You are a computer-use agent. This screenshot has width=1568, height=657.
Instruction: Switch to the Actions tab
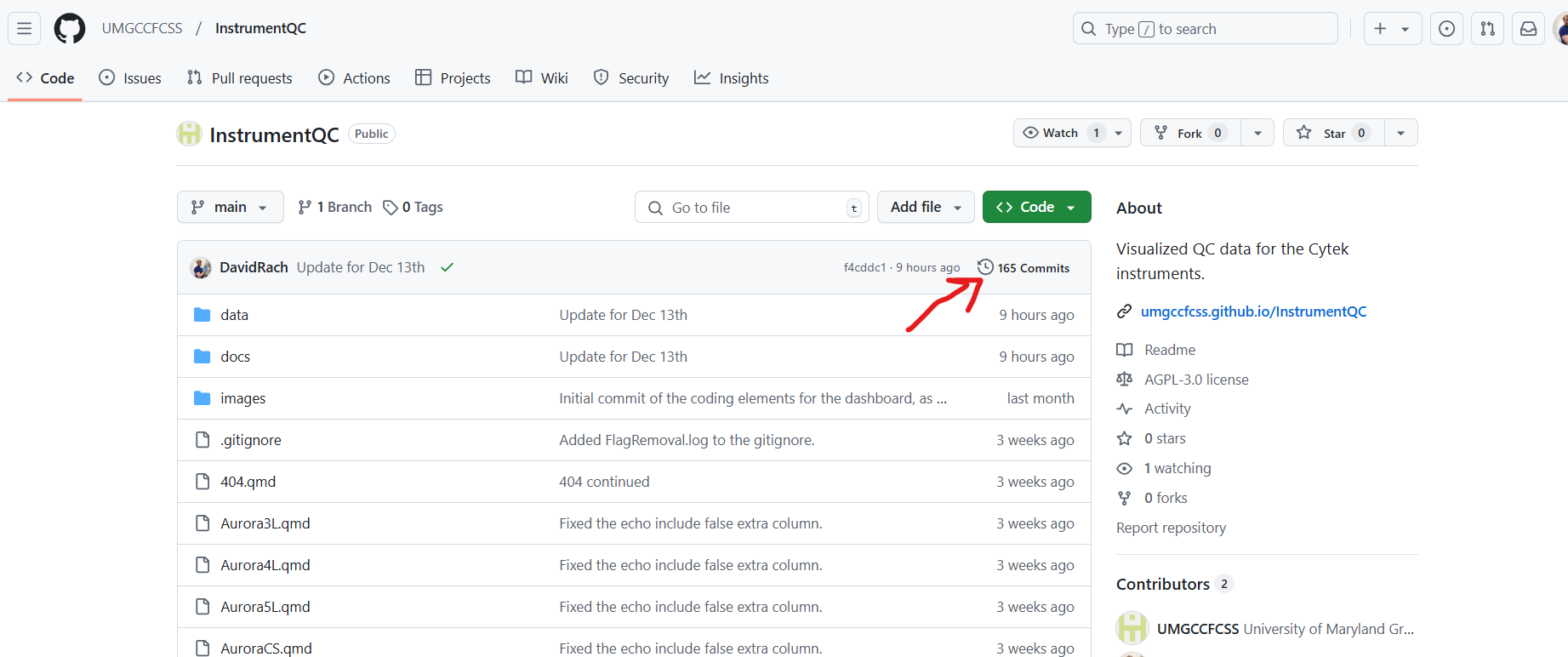355,78
